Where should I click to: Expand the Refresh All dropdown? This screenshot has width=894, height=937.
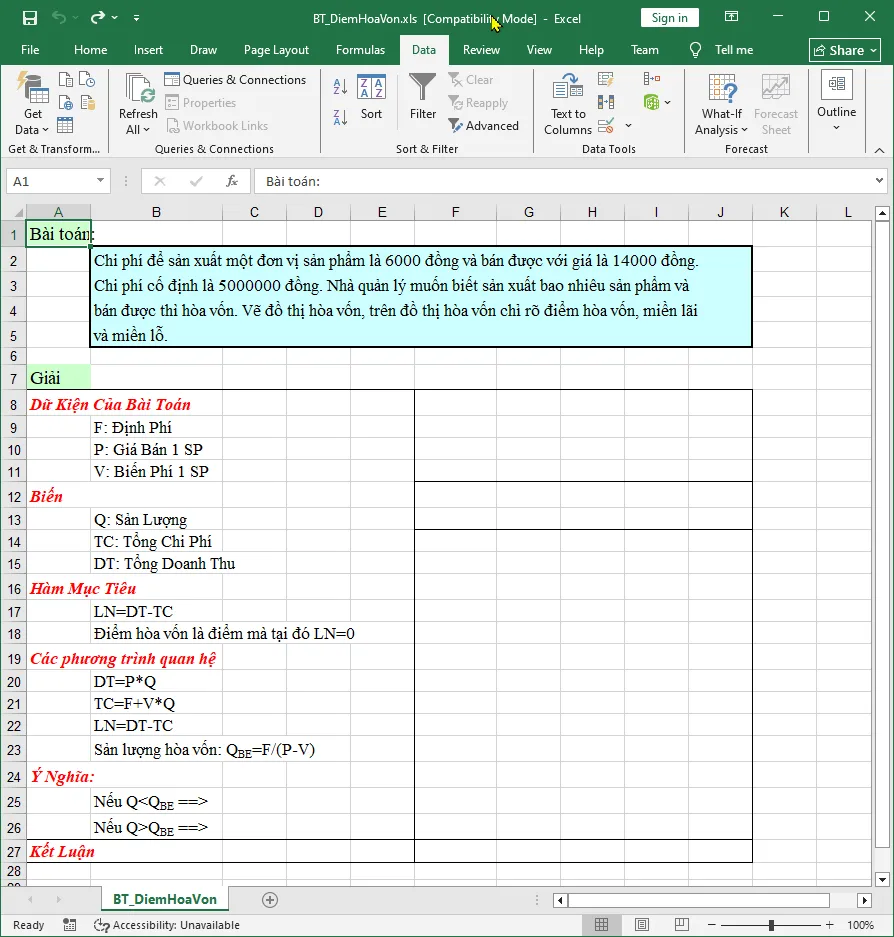(137, 103)
